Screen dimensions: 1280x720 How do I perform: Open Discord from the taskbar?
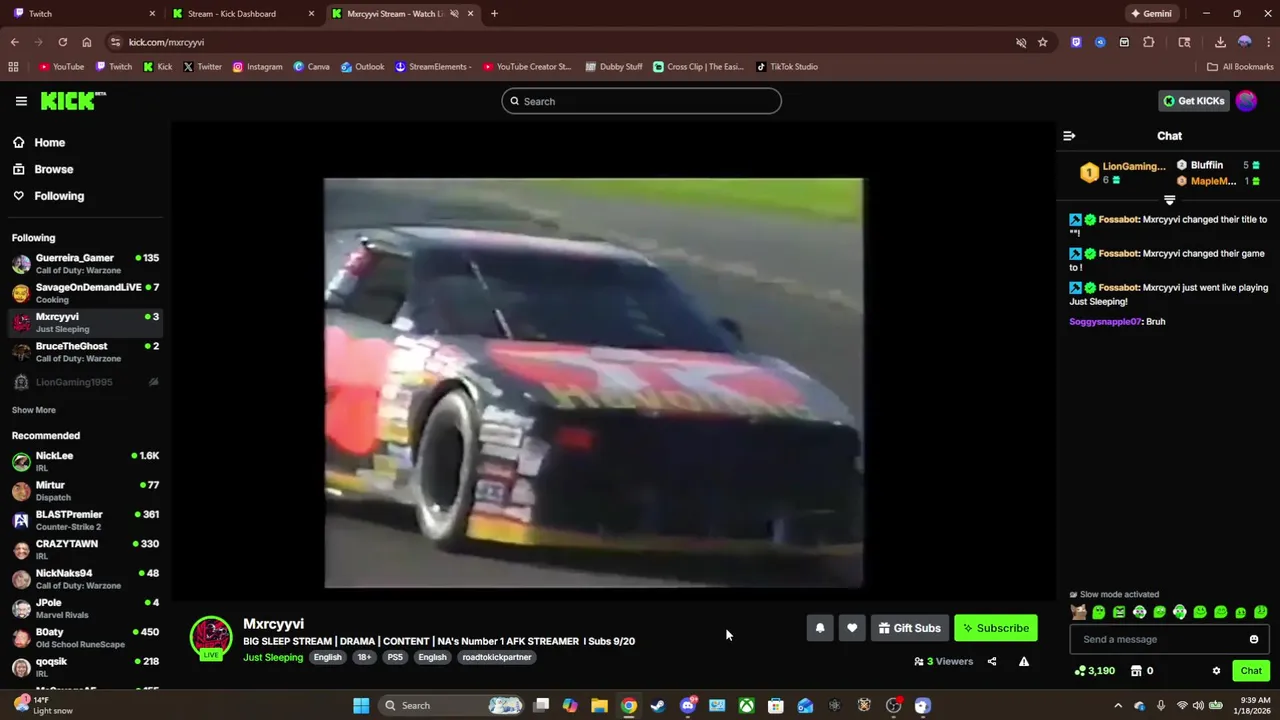[x=688, y=705]
